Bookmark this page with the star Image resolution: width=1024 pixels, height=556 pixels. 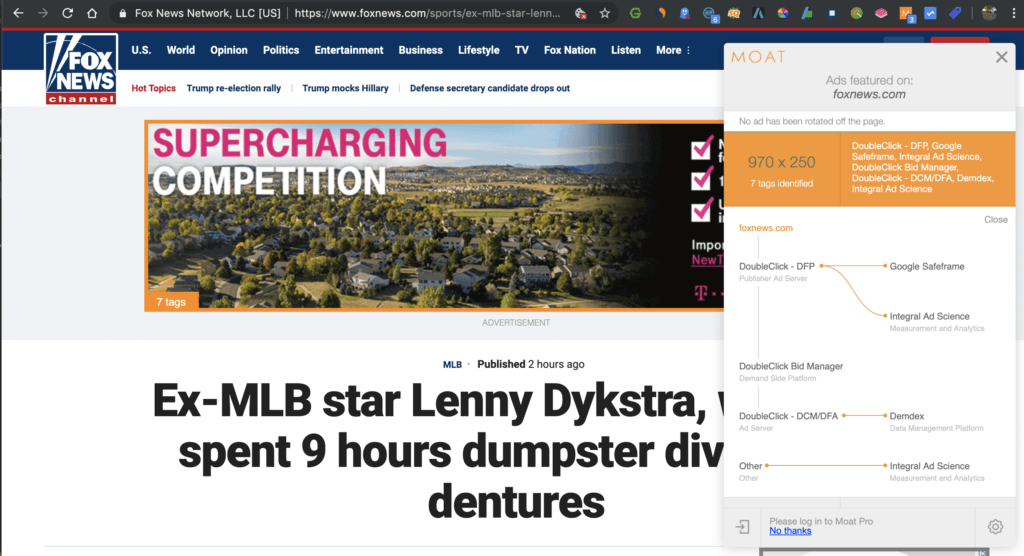(x=605, y=13)
